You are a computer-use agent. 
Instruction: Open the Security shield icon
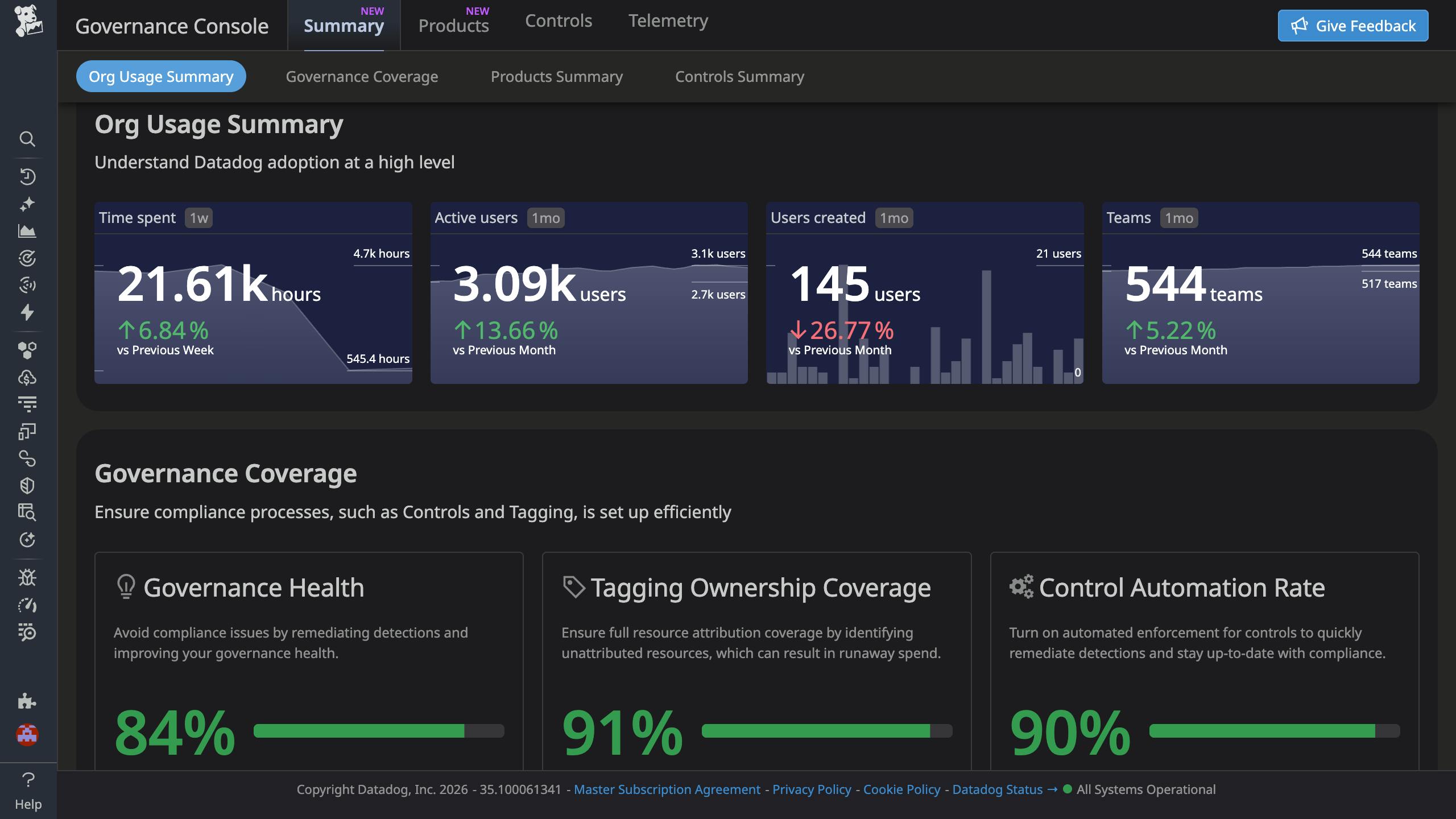click(27, 485)
